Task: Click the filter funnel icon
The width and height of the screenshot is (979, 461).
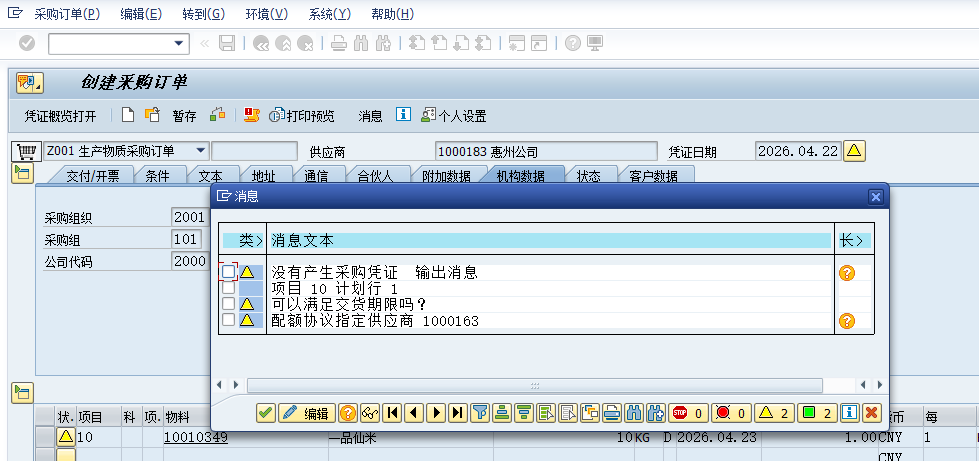Action: click(479, 413)
